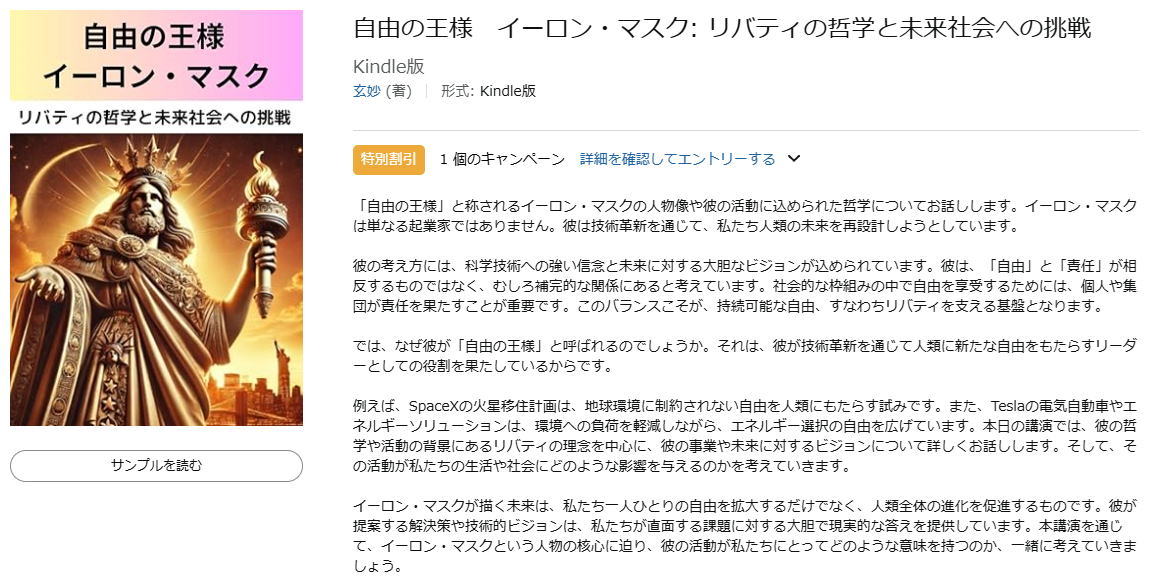The width and height of the screenshot is (1160, 587).
Task: Click the orange 特別割引 badge
Action: pyautogui.click(x=389, y=159)
